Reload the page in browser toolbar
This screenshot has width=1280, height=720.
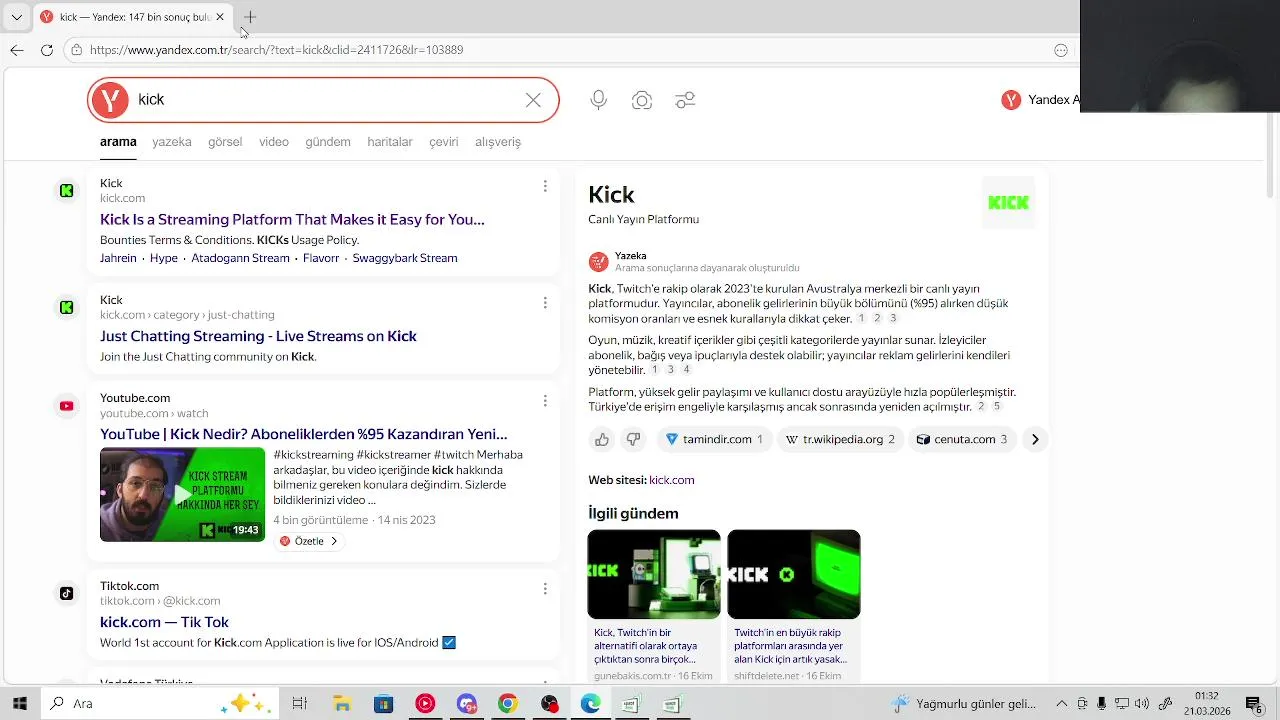point(47,50)
